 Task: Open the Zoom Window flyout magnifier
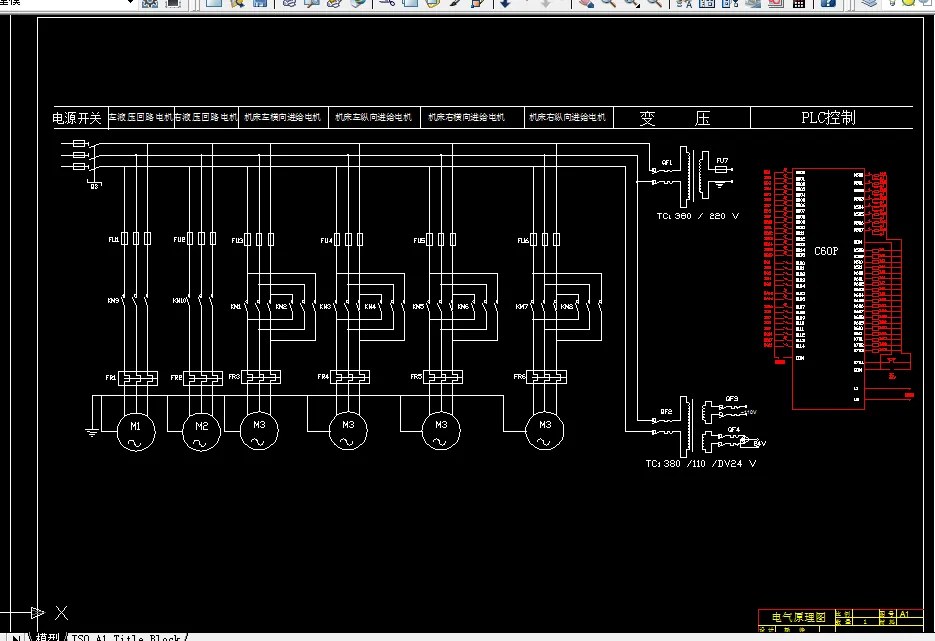[x=632, y=3]
